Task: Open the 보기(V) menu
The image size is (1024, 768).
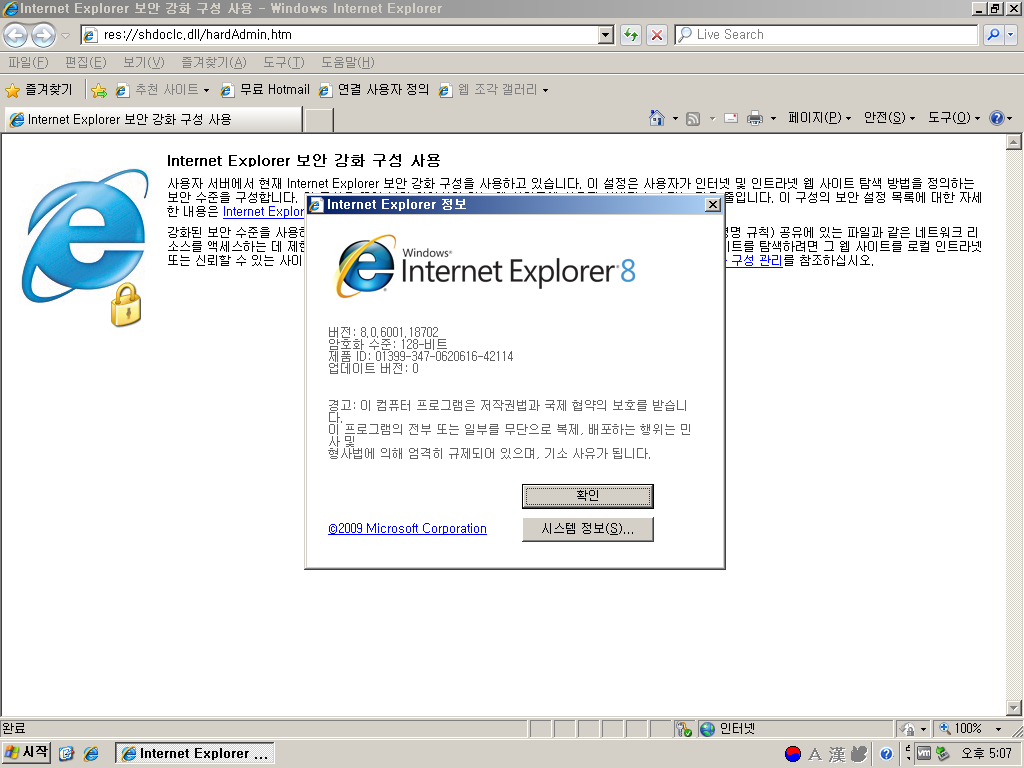Action: 144,63
